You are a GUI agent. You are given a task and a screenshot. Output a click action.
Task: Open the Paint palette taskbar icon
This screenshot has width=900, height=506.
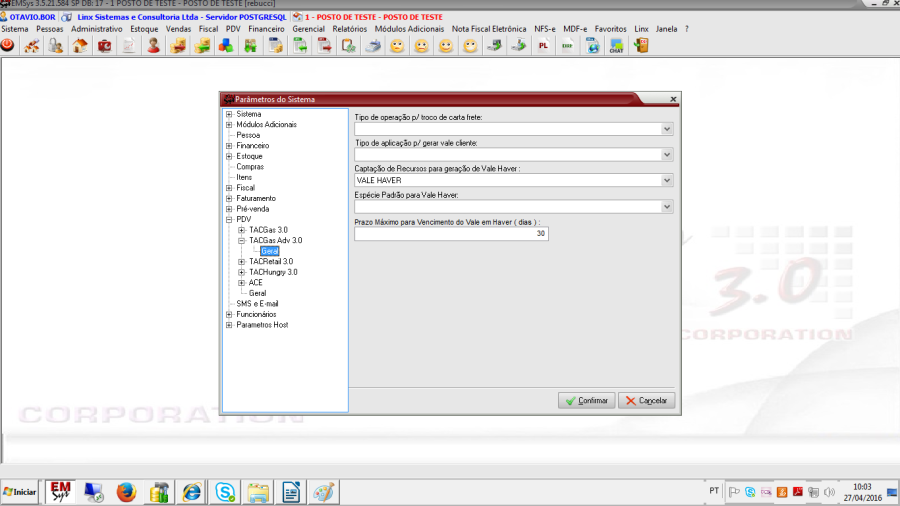tap(324, 492)
